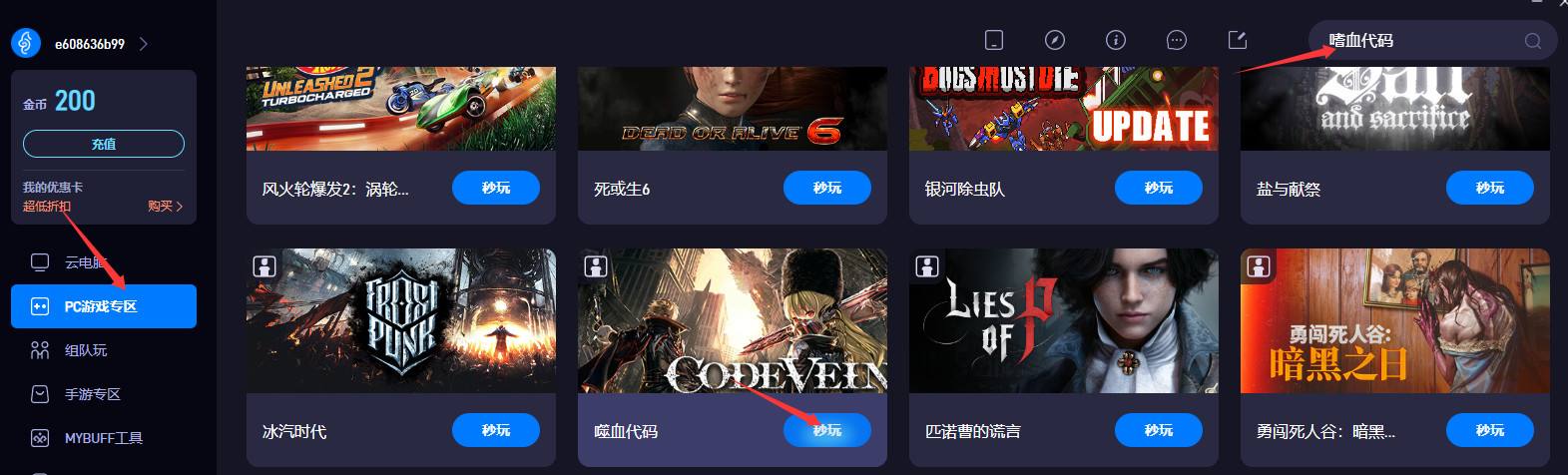Screen dimensions: 1568x475
Task: Click 秒玩 for 冰汽时代
Action: (x=496, y=430)
